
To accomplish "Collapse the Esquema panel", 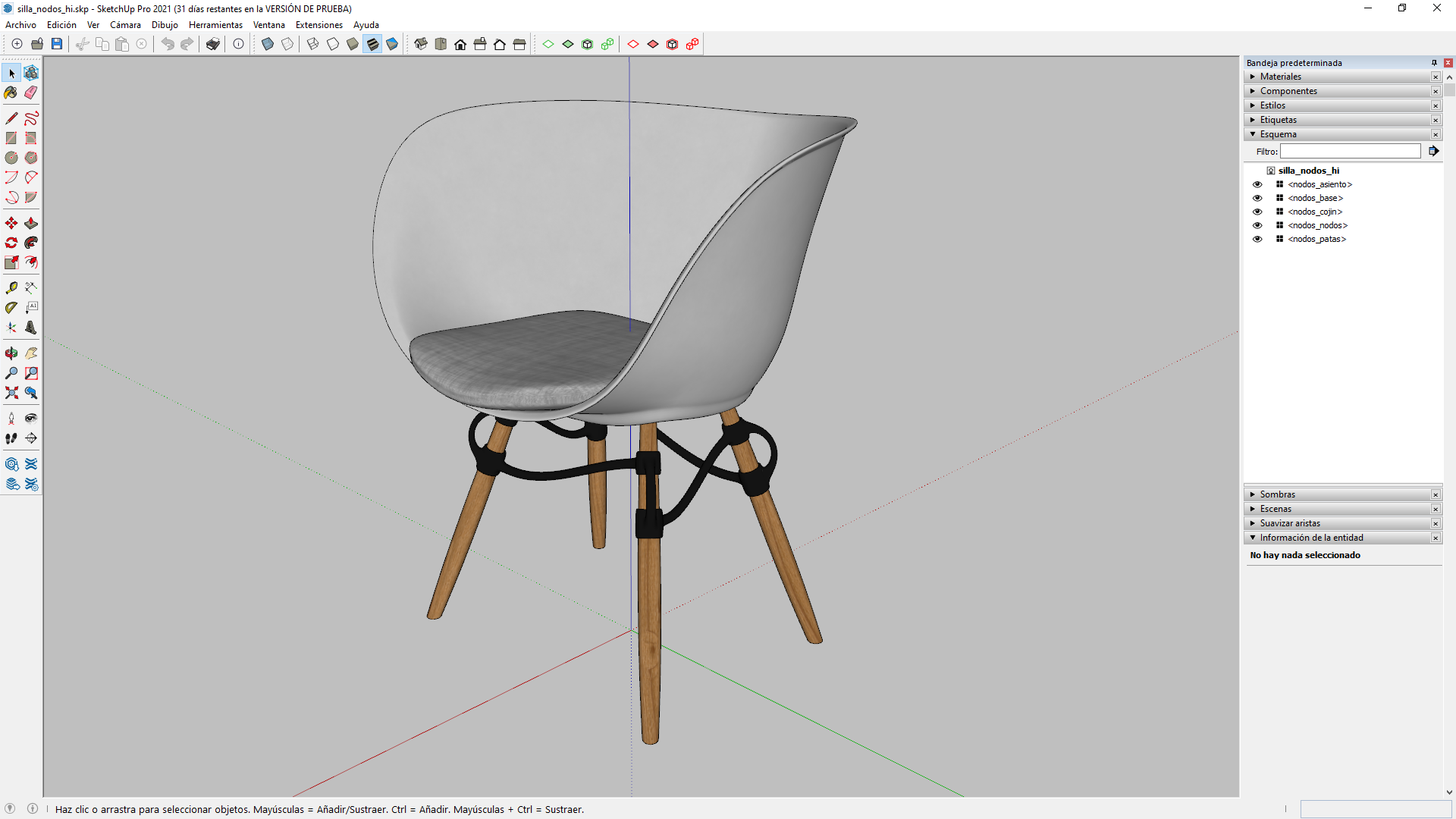I will coord(1278,134).
